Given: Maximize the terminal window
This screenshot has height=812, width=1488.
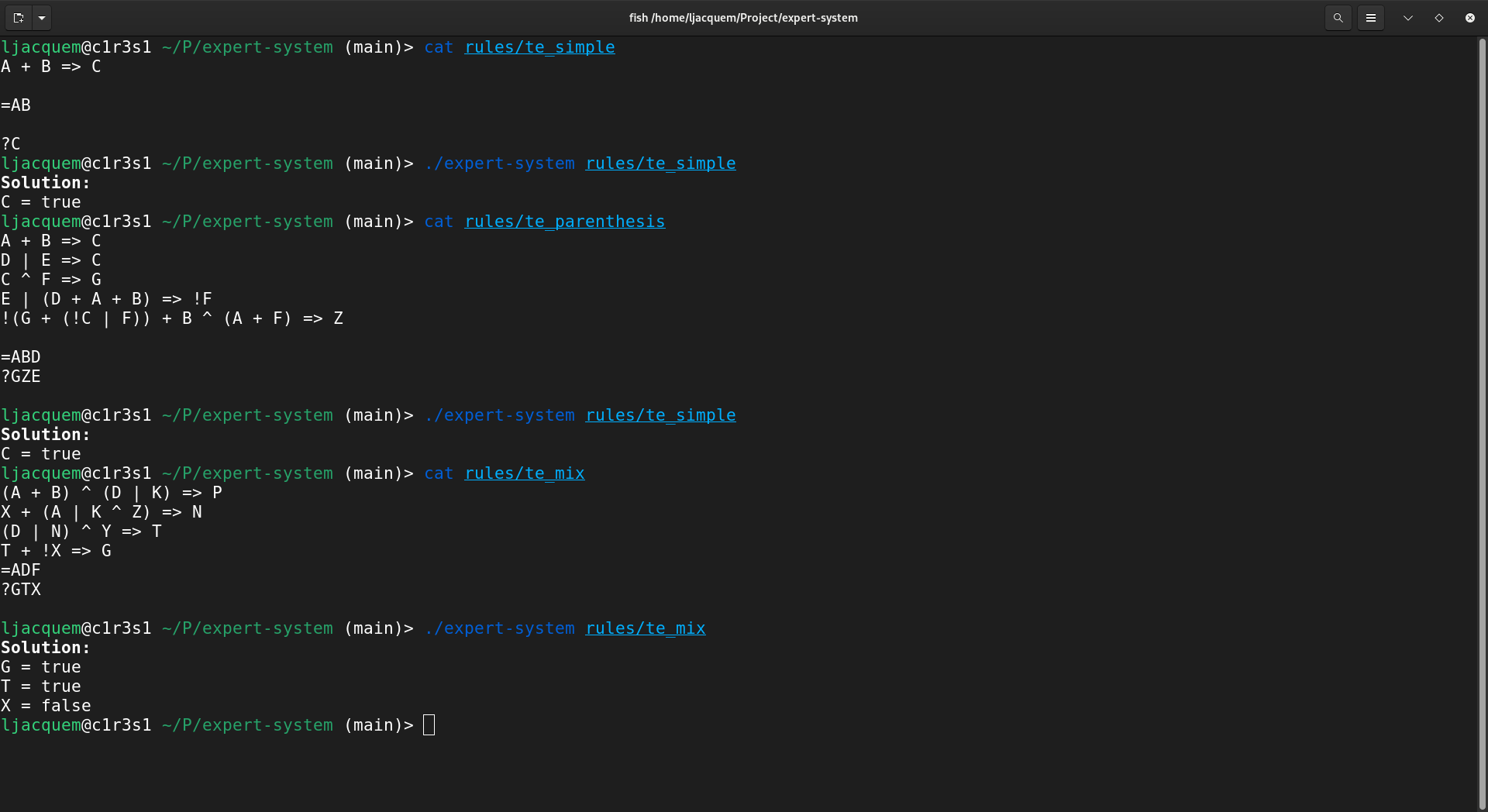Looking at the screenshot, I should (x=1438, y=17).
